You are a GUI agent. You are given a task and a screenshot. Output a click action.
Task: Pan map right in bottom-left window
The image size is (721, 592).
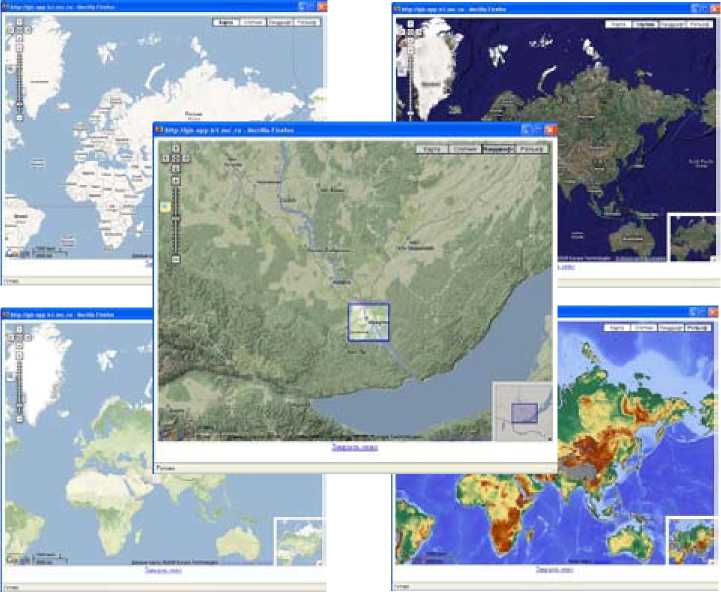click(28, 338)
